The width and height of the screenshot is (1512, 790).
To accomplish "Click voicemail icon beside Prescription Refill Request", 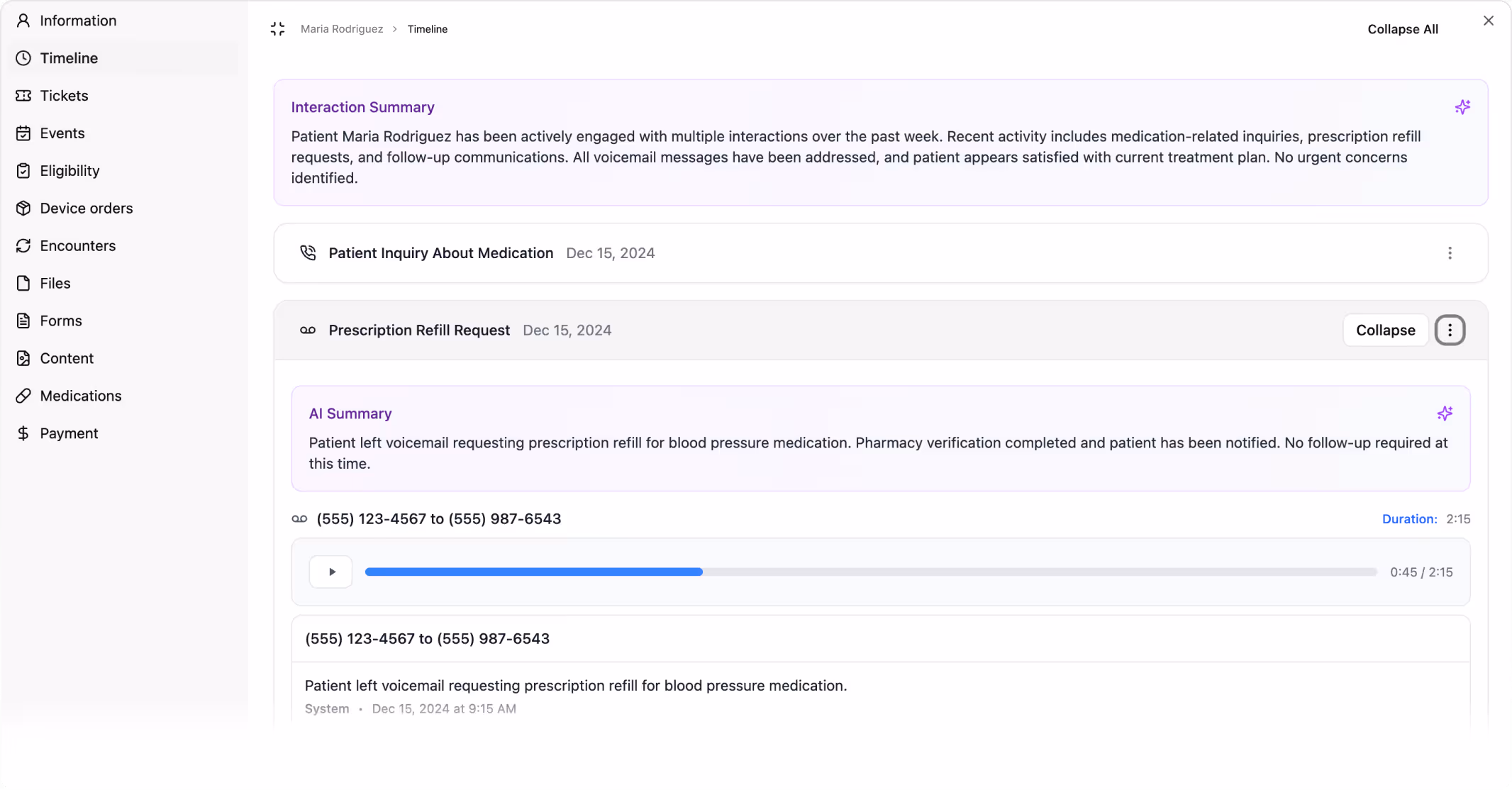I will (x=308, y=330).
